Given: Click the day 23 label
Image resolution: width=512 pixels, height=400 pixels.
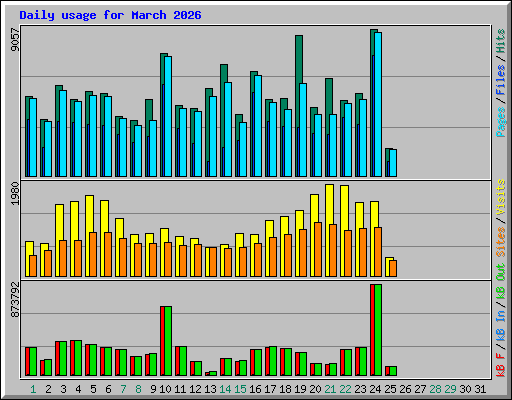Looking at the screenshot, I should tap(360, 389).
